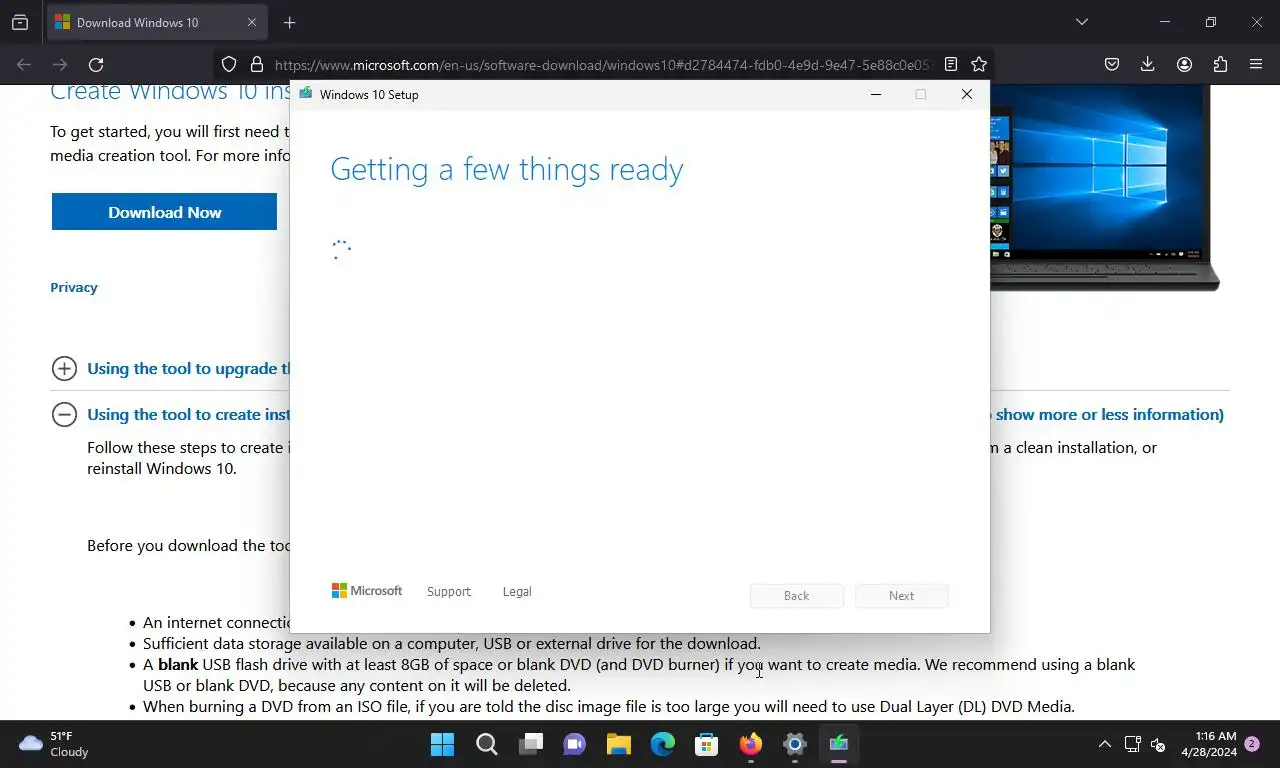Collapse the create installation media section

tap(64, 414)
